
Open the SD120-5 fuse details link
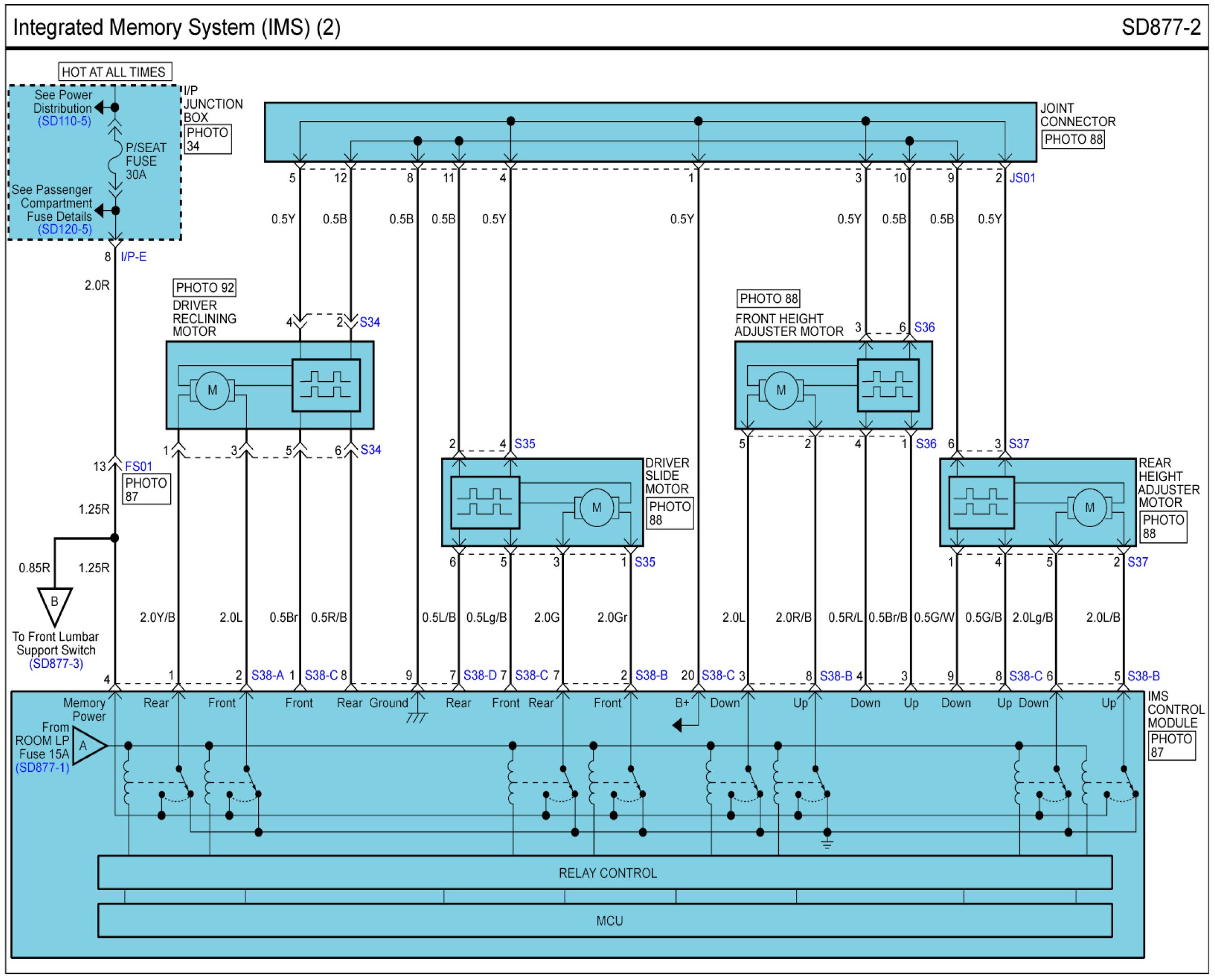pos(65,229)
